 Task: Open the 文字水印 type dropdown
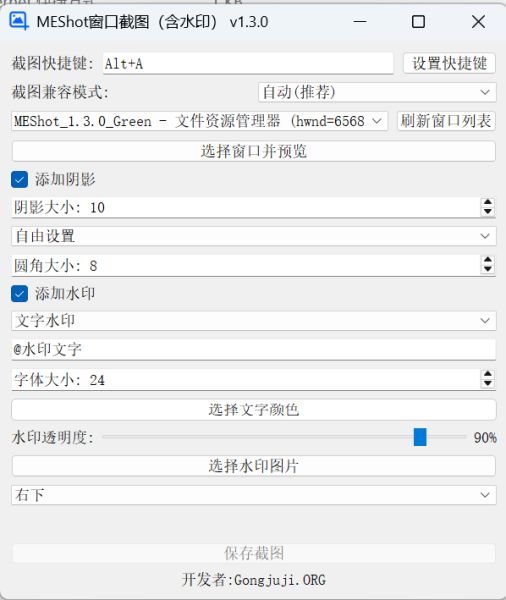(254, 321)
